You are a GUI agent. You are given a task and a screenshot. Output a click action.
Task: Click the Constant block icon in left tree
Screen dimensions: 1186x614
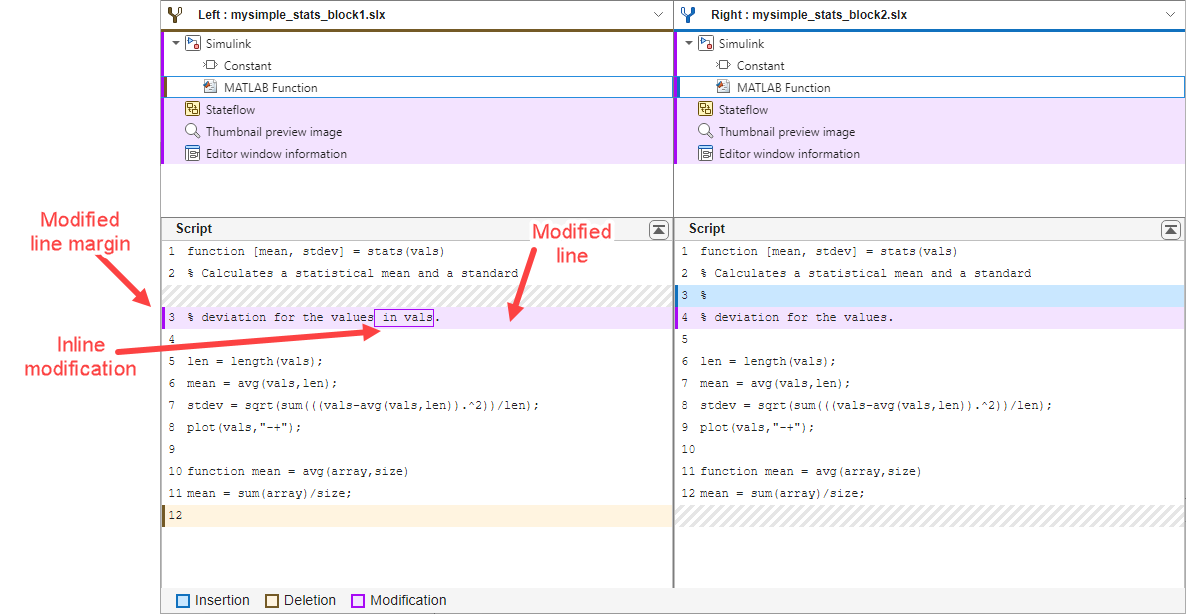(211, 66)
